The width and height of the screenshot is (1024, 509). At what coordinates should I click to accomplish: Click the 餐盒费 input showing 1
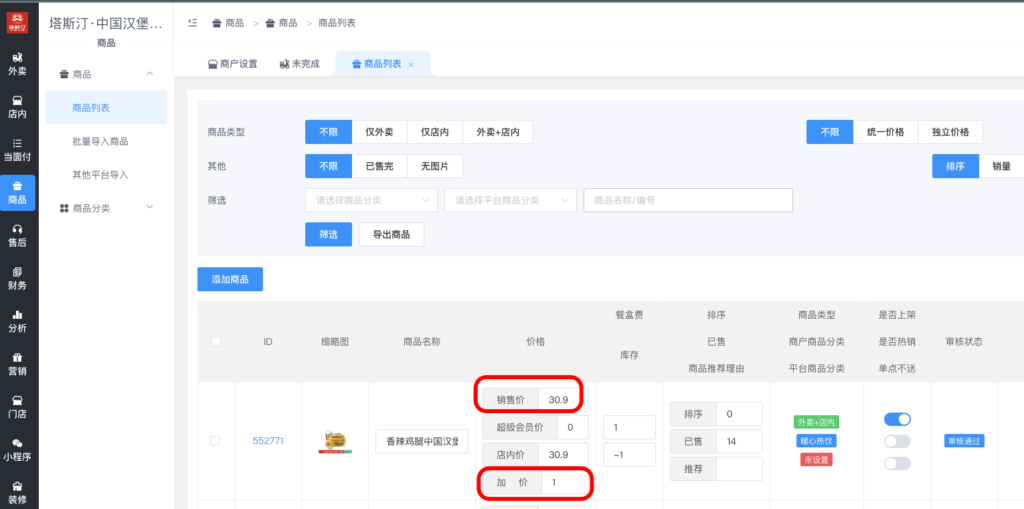coord(630,427)
